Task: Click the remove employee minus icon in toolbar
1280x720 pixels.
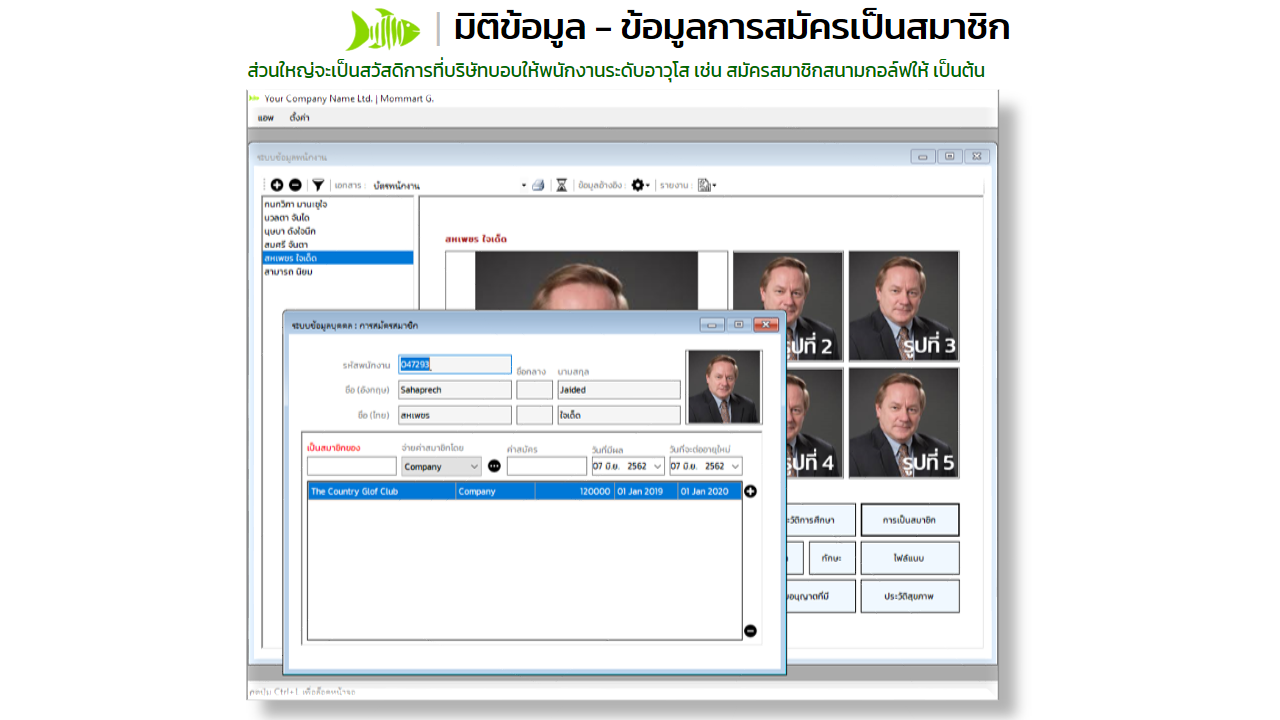Action: [295, 185]
